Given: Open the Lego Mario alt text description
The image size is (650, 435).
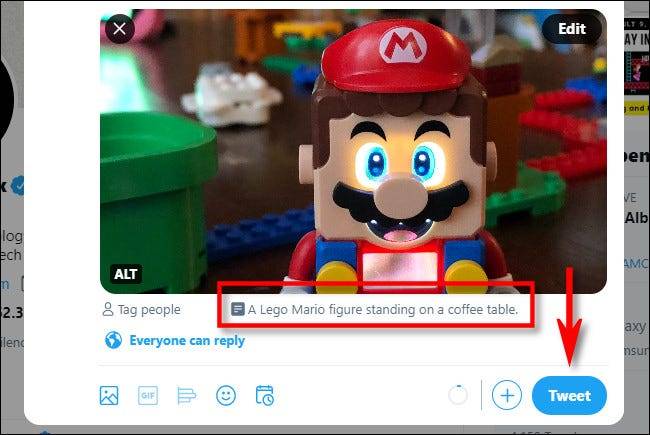Looking at the screenshot, I should pos(382,310).
